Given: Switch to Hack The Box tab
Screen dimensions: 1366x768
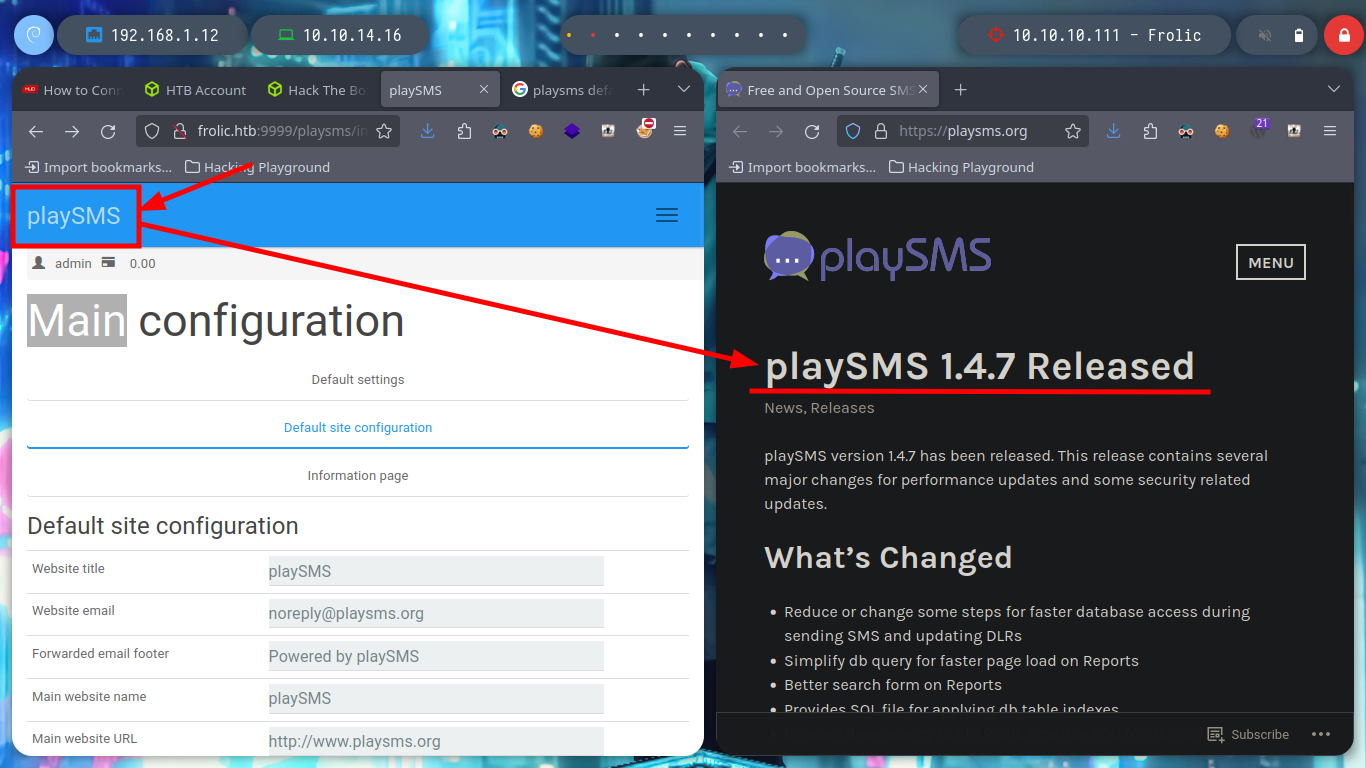Looking at the screenshot, I should pos(318,90).
